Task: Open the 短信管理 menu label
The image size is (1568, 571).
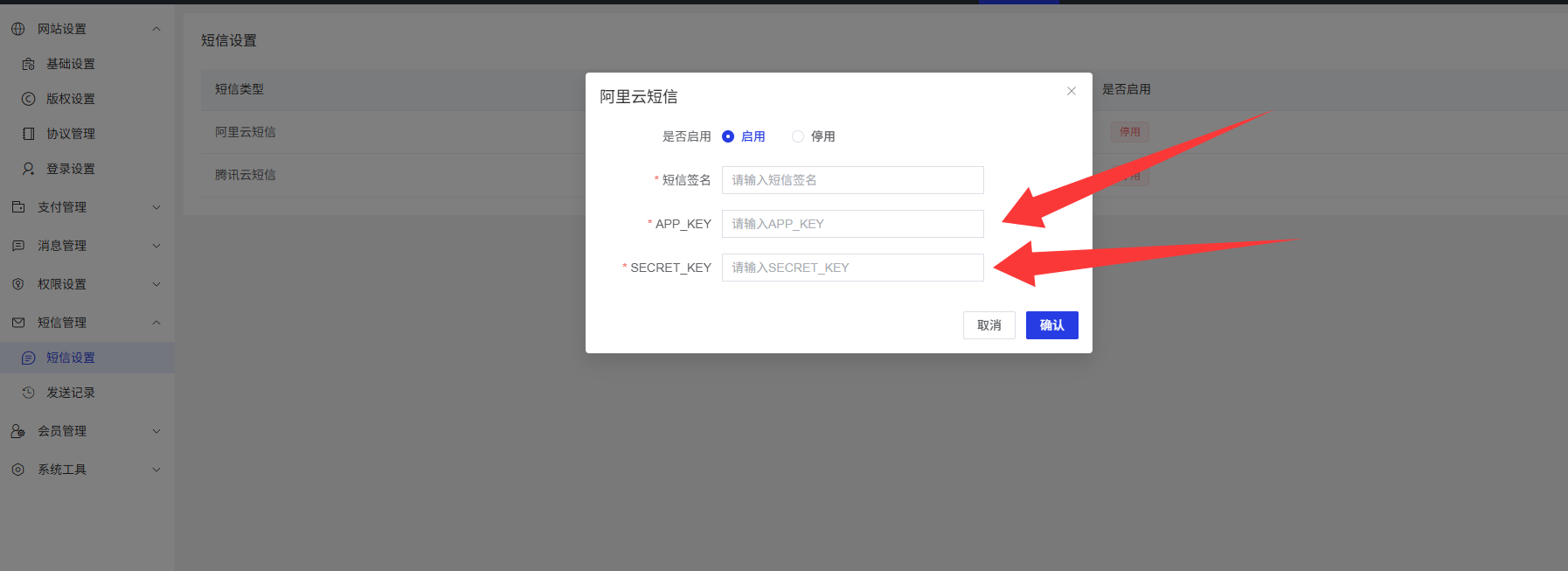Action: pos(62,323)
